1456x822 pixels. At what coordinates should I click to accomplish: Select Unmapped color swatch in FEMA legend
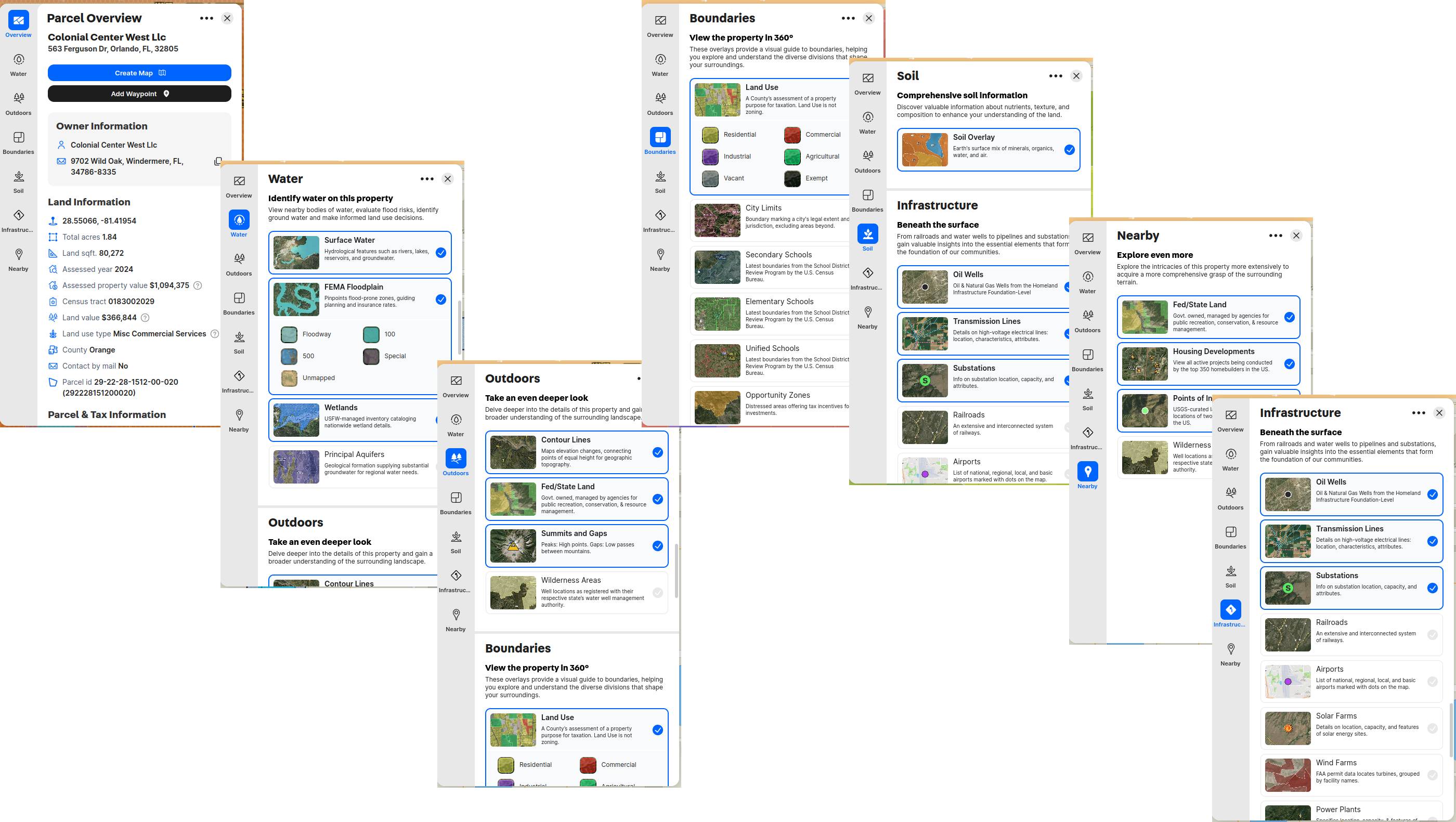pos(289,378)
